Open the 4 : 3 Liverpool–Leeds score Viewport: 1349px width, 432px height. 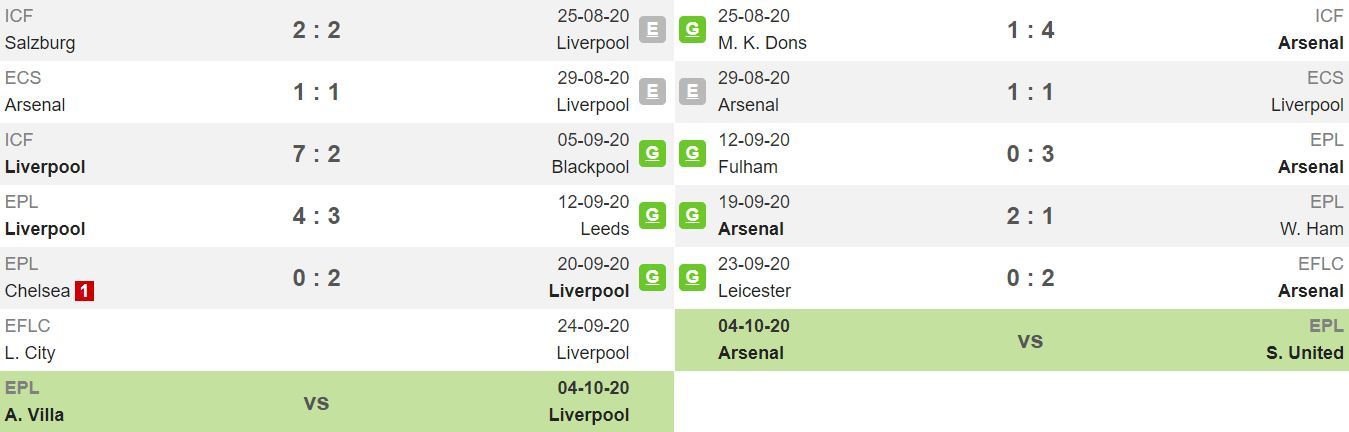[x=316, y=216]
